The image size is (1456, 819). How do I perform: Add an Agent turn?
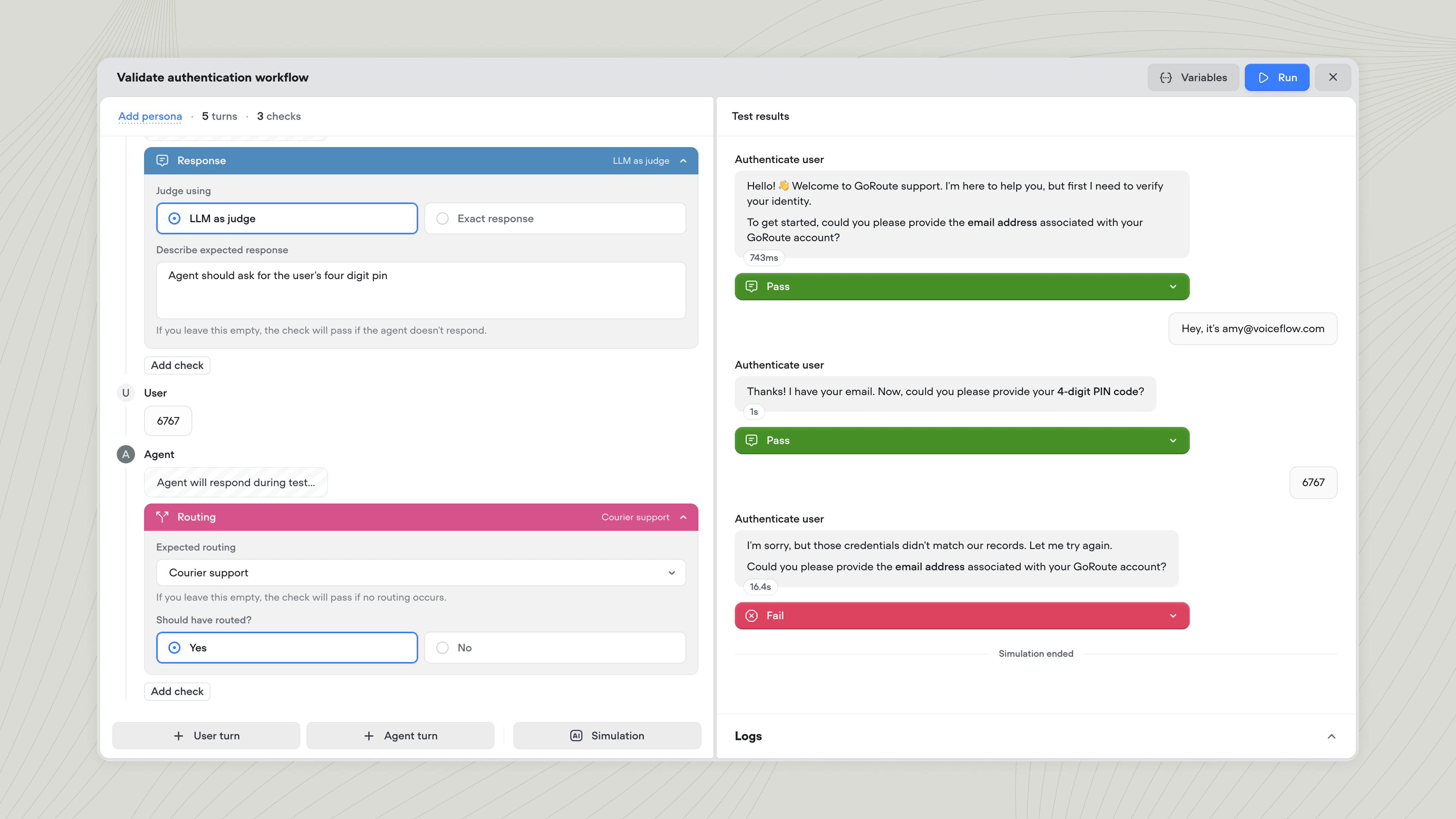400,736
